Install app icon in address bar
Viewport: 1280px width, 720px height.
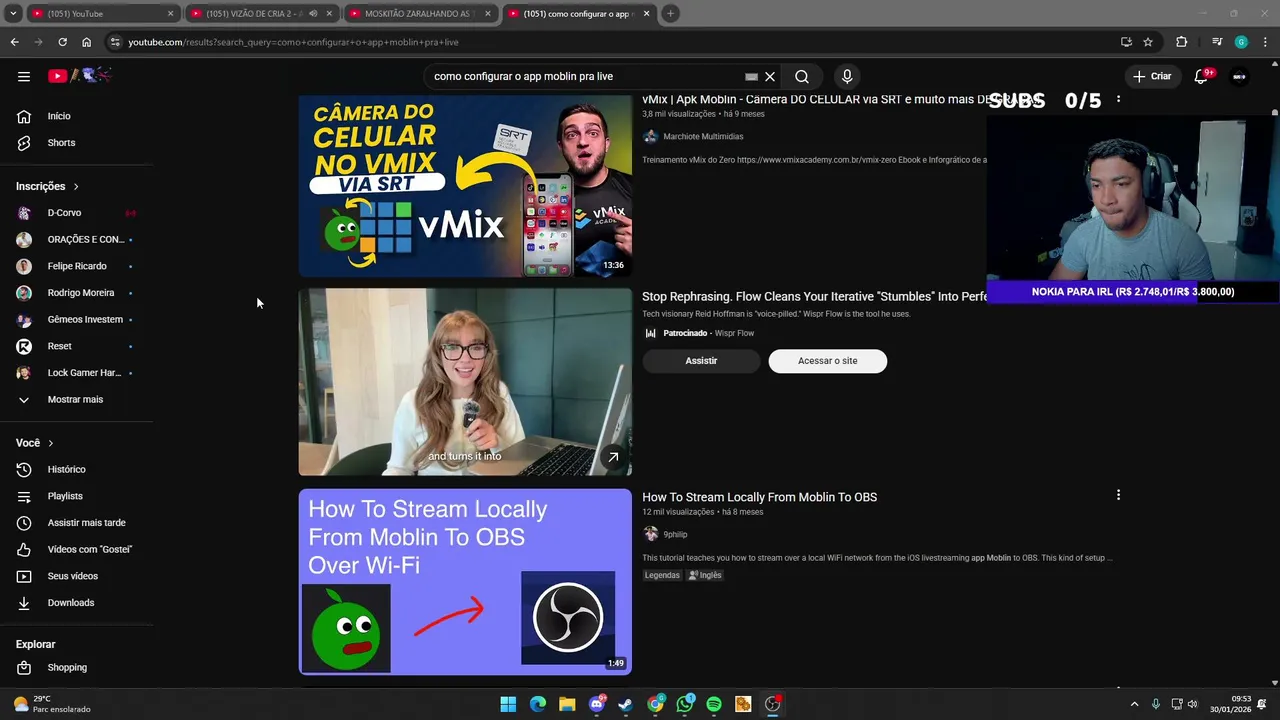pyautogui.click(x=1126, y=42)
